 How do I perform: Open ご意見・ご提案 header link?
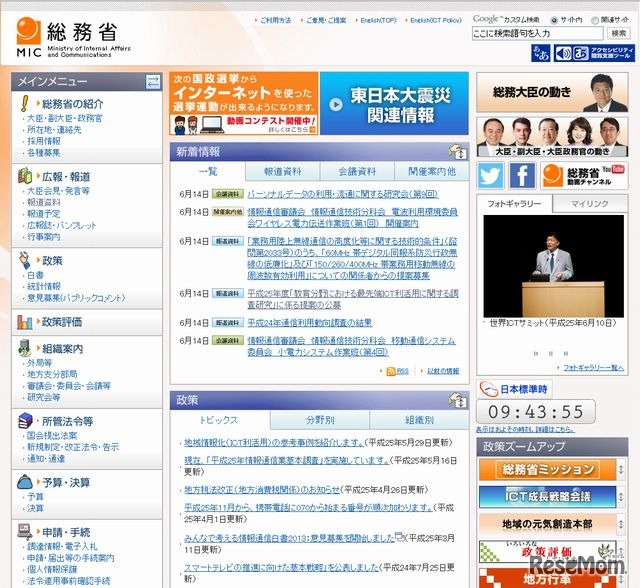[326, 20]
